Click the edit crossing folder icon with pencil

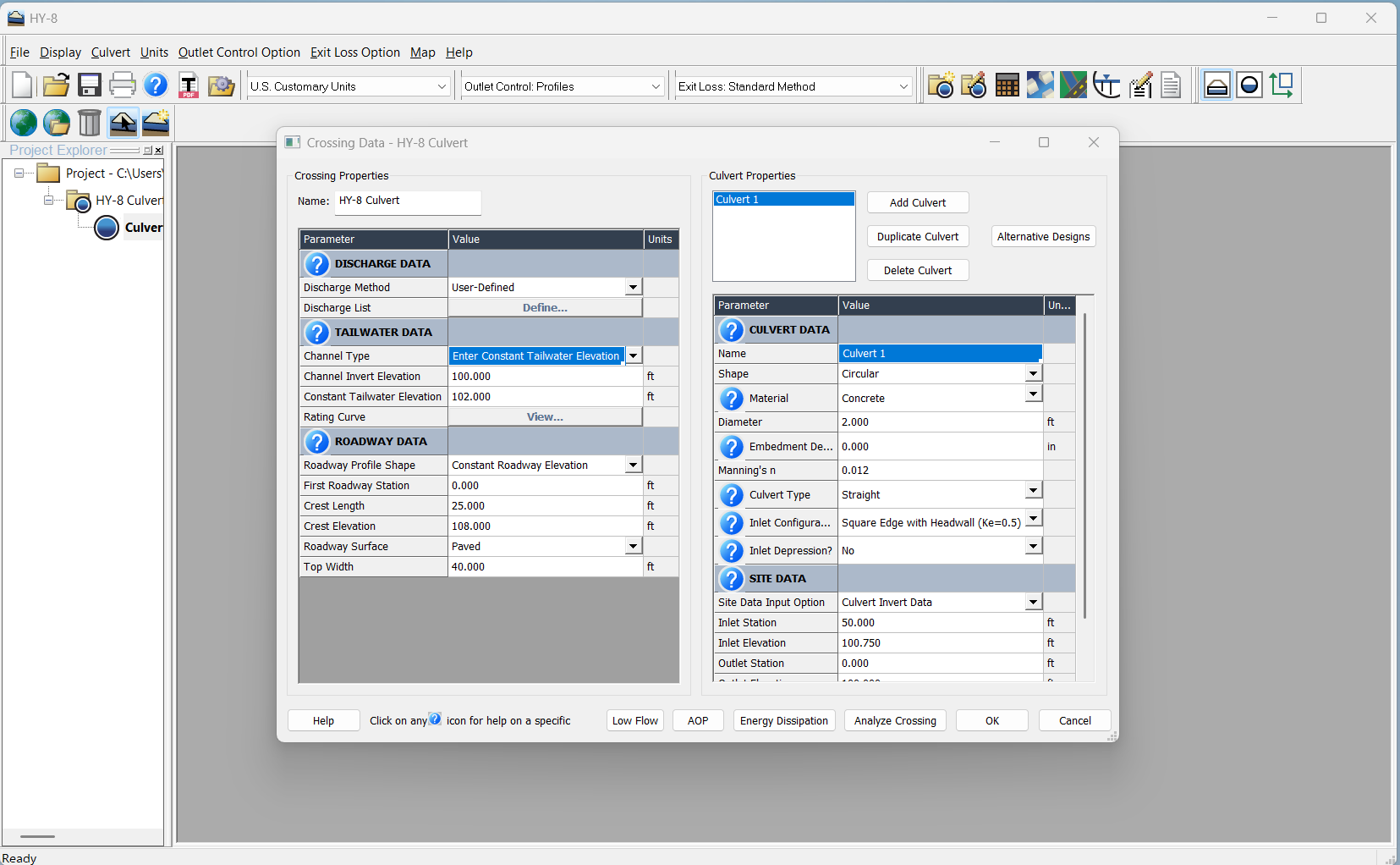[974, 85]
